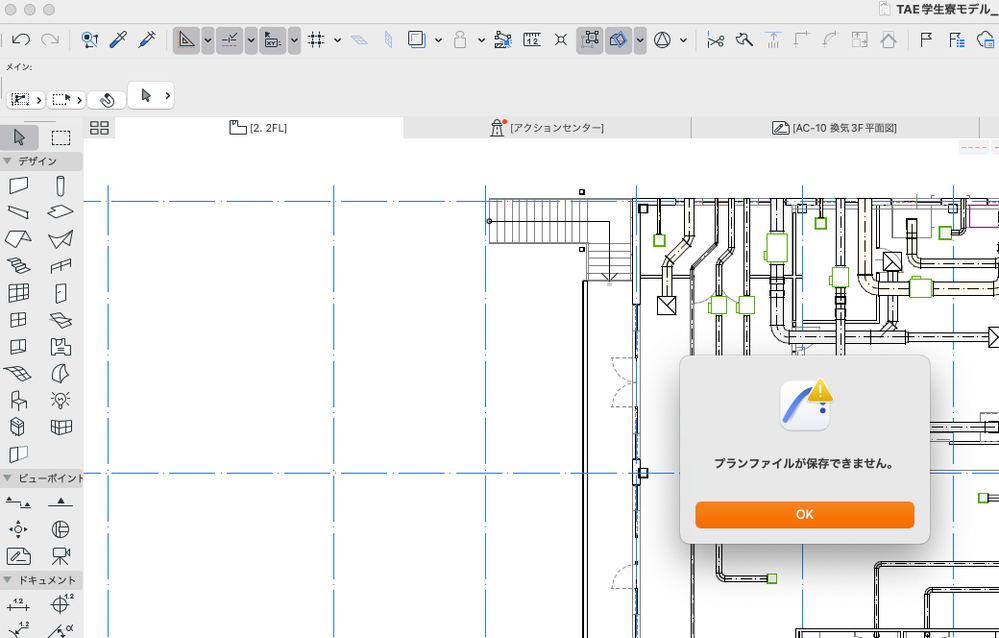Screen dimensions: 999x638
Task: Click the Inject Parameters syringe icon
Action: [x=147, y=40]
